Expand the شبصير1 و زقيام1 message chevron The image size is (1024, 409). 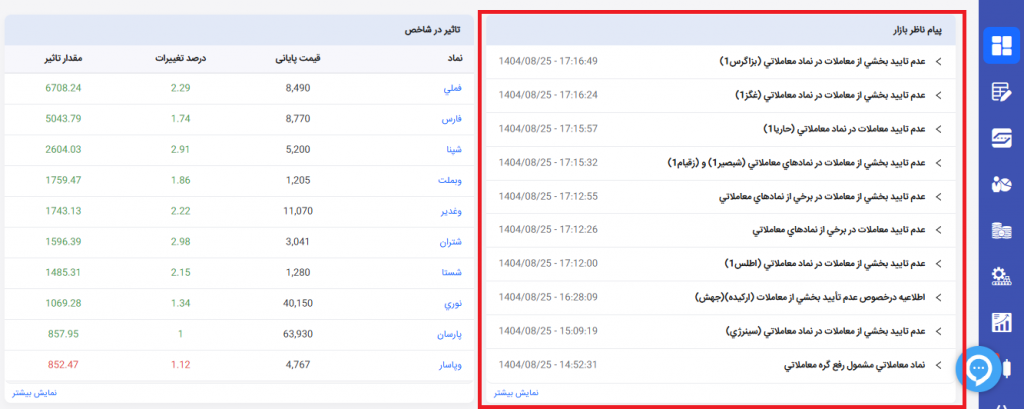point(939,163)
